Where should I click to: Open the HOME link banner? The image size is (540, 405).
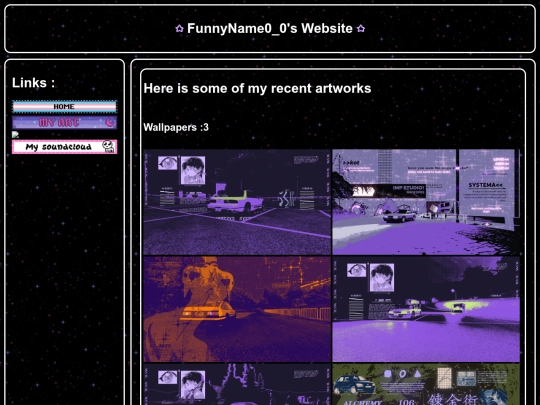point(64,107)
